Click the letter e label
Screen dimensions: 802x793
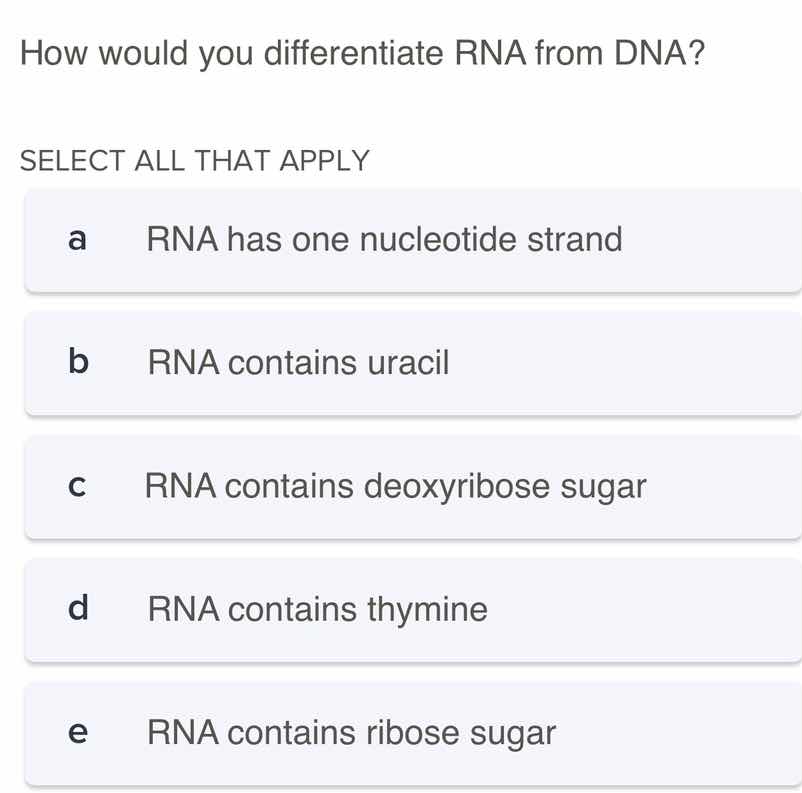[78, 733]
